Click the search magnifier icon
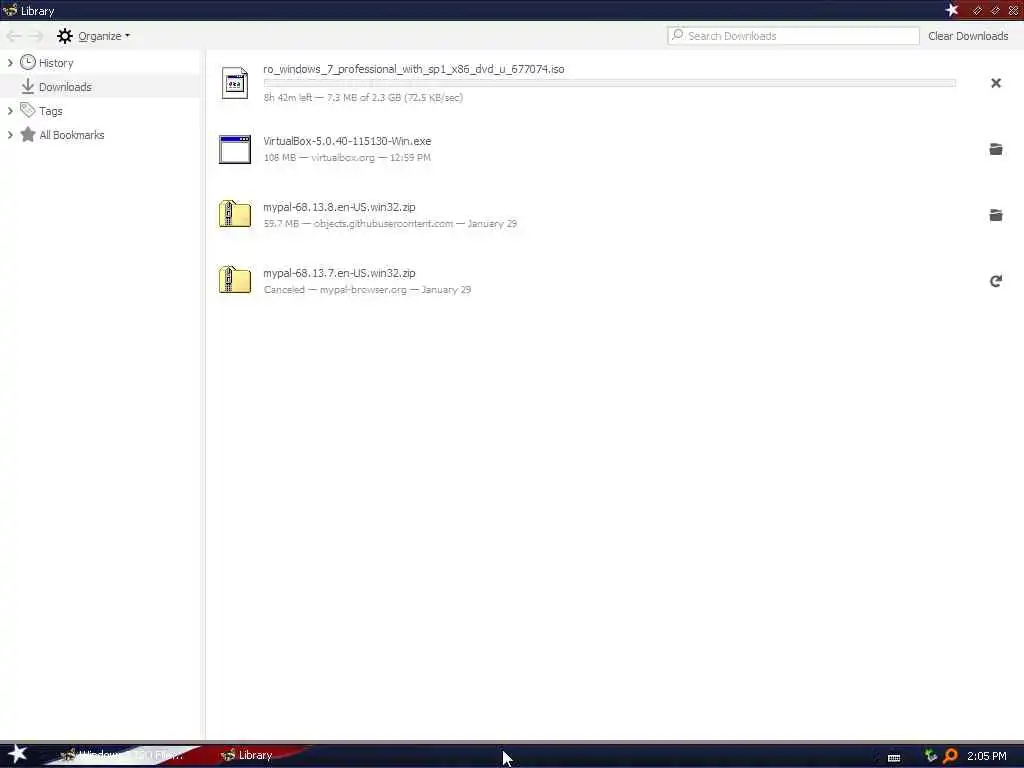Image resolution: width=1024 pixels, height=768 pixels. click(x=678, y=35)
